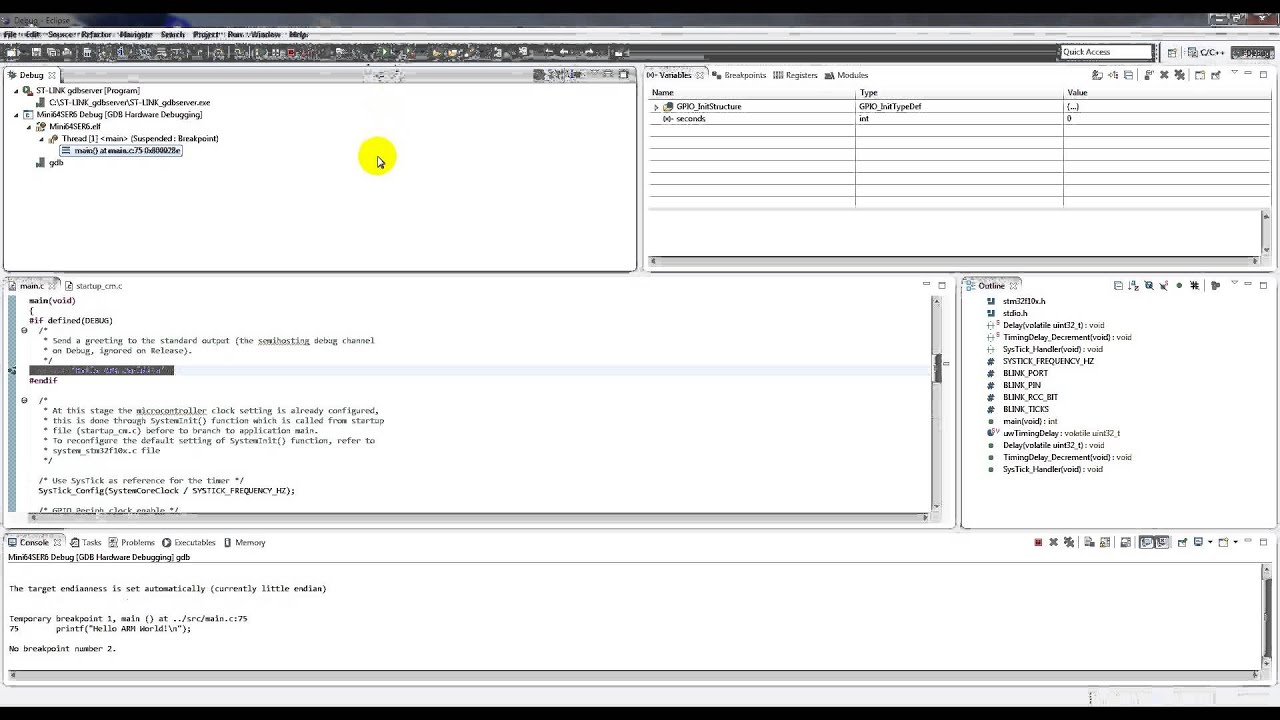Viewport: 1280px width, 720px height.
Task: Expand GPIO_InitStructure variable row
Action: point(656,106)
